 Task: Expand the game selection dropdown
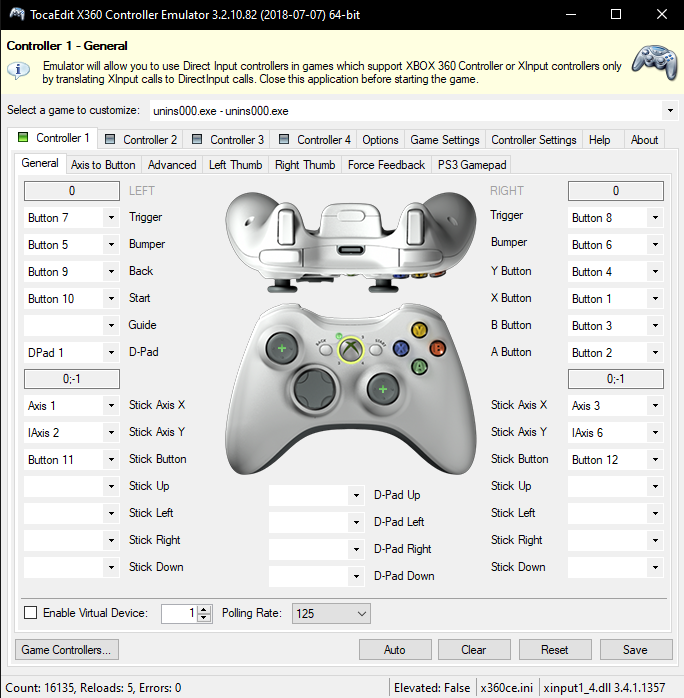[x=670, y=110]
